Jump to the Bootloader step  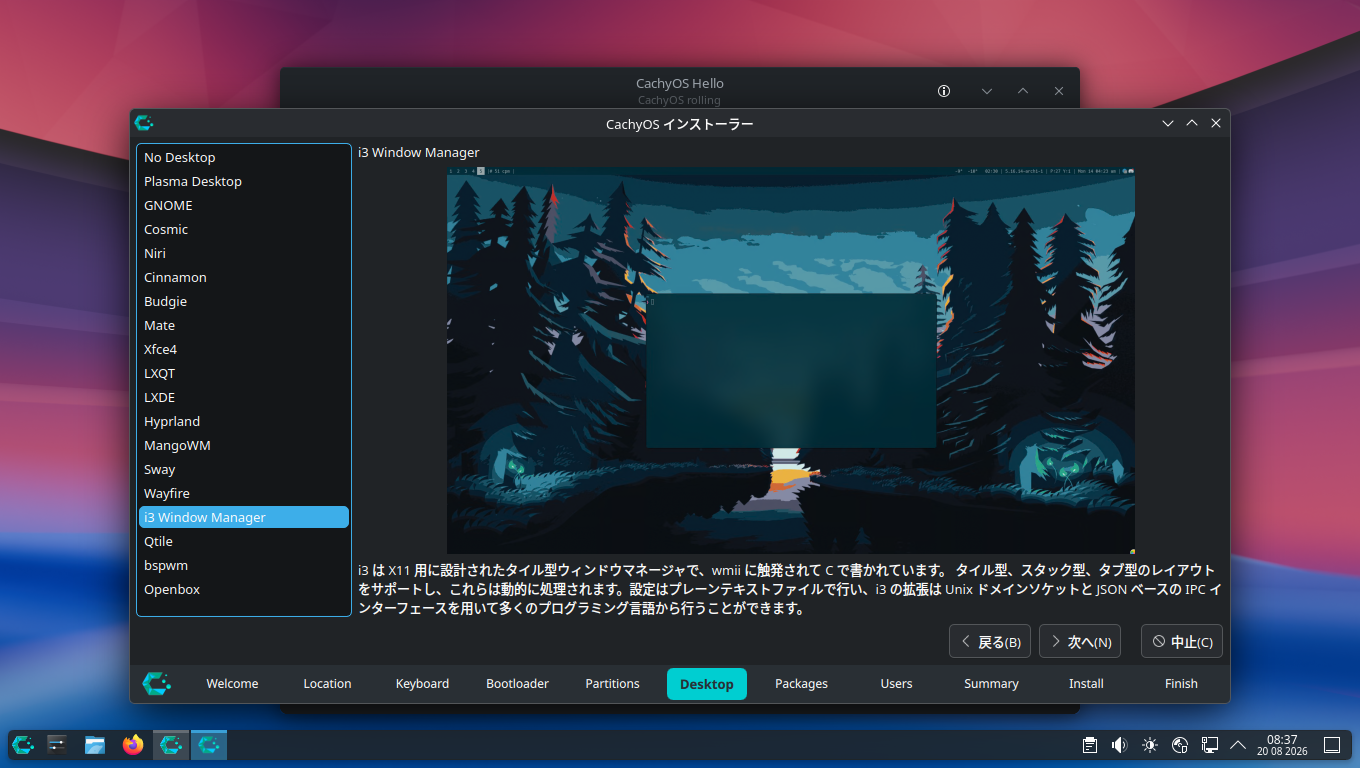click(517, 684)
